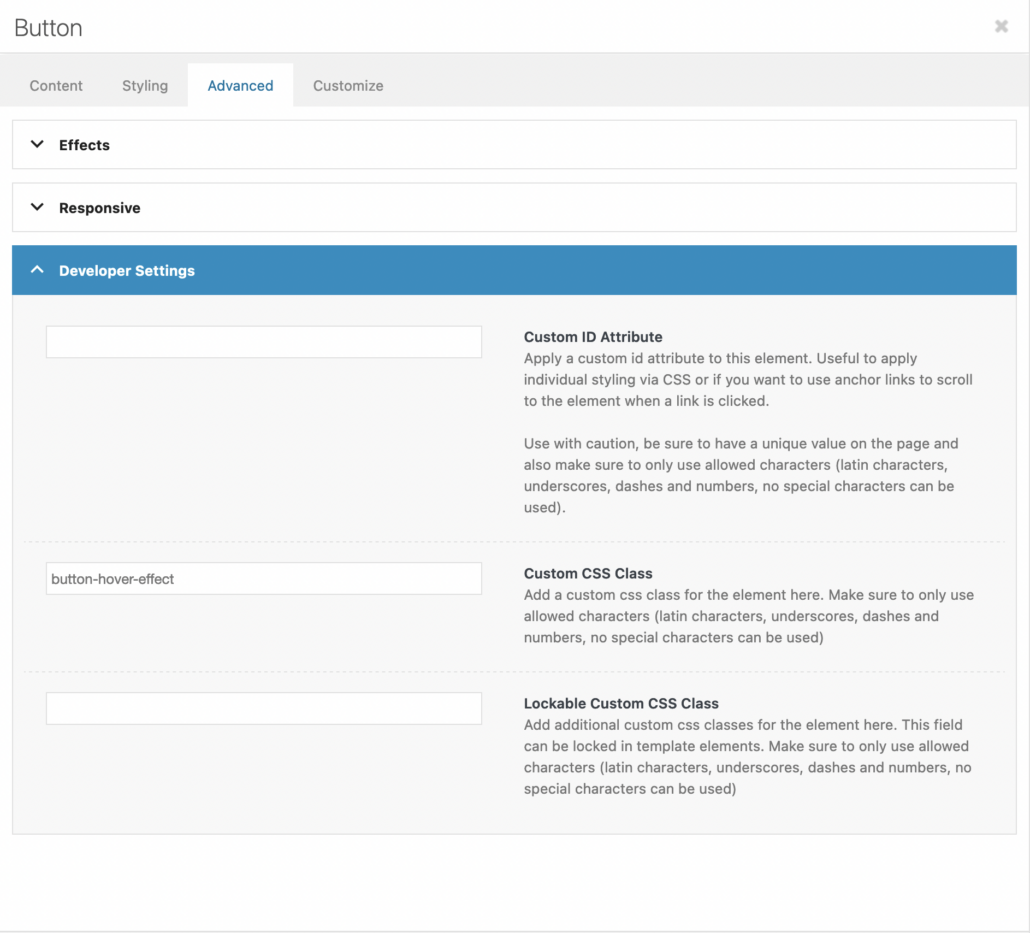Switch to the Content tab
This screenshot has height=933, width=1030.
55,86
